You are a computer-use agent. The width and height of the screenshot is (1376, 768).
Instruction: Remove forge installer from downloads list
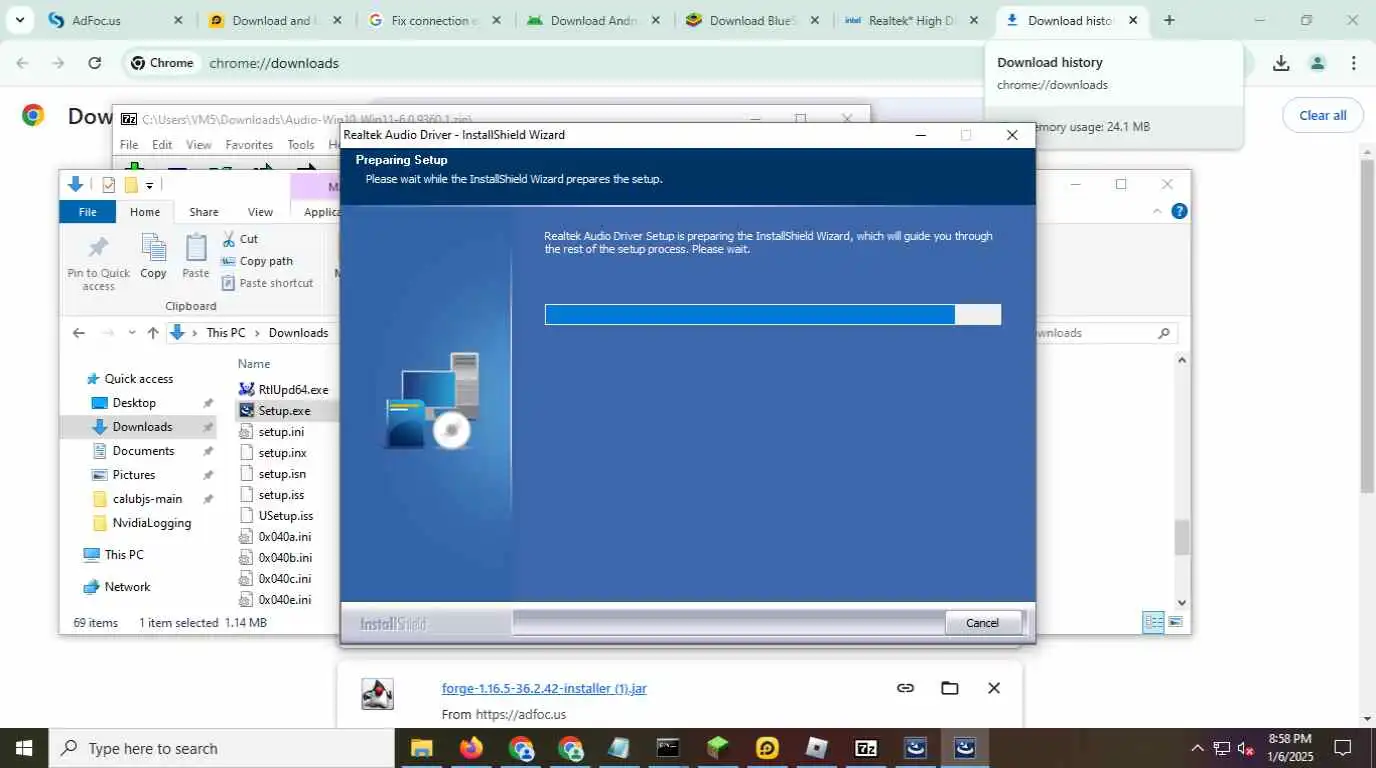pyautogui.click(x=994, y=688)
